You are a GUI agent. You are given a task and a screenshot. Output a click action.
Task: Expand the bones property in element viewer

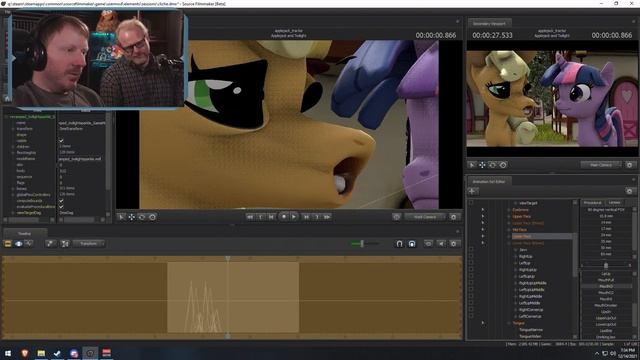click(13, 189)
